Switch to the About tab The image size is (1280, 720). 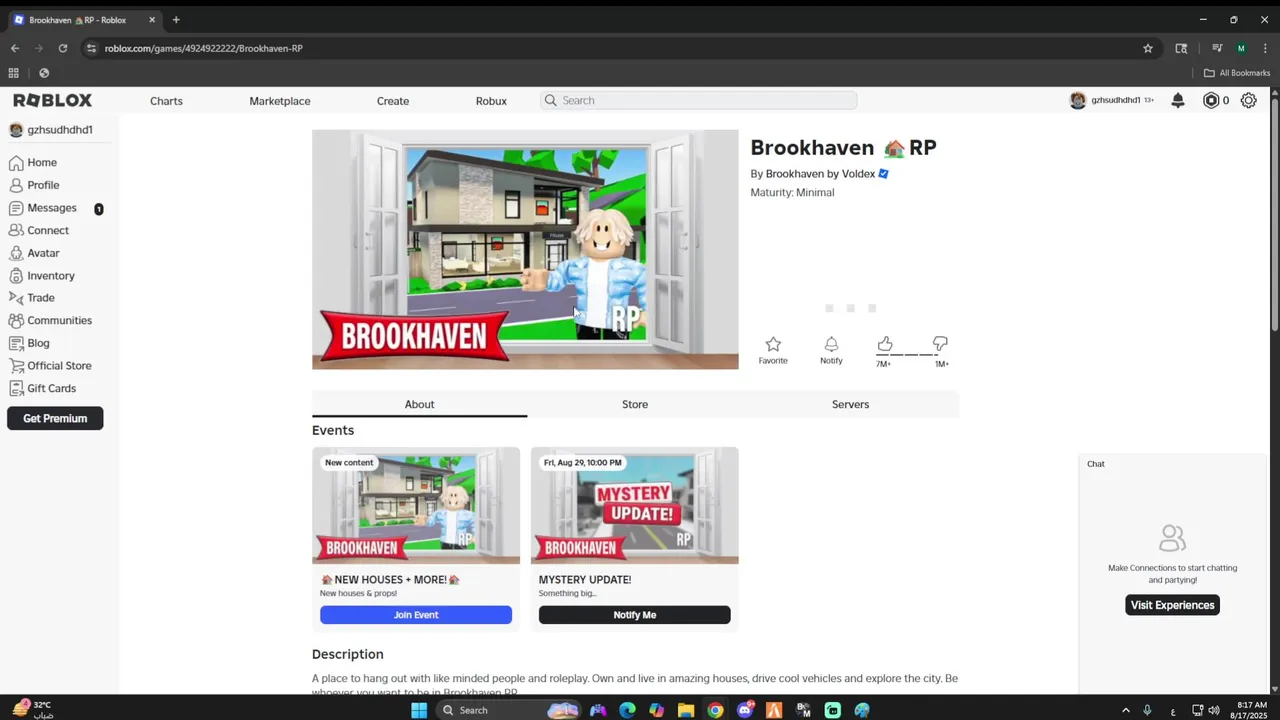point(419,404)
